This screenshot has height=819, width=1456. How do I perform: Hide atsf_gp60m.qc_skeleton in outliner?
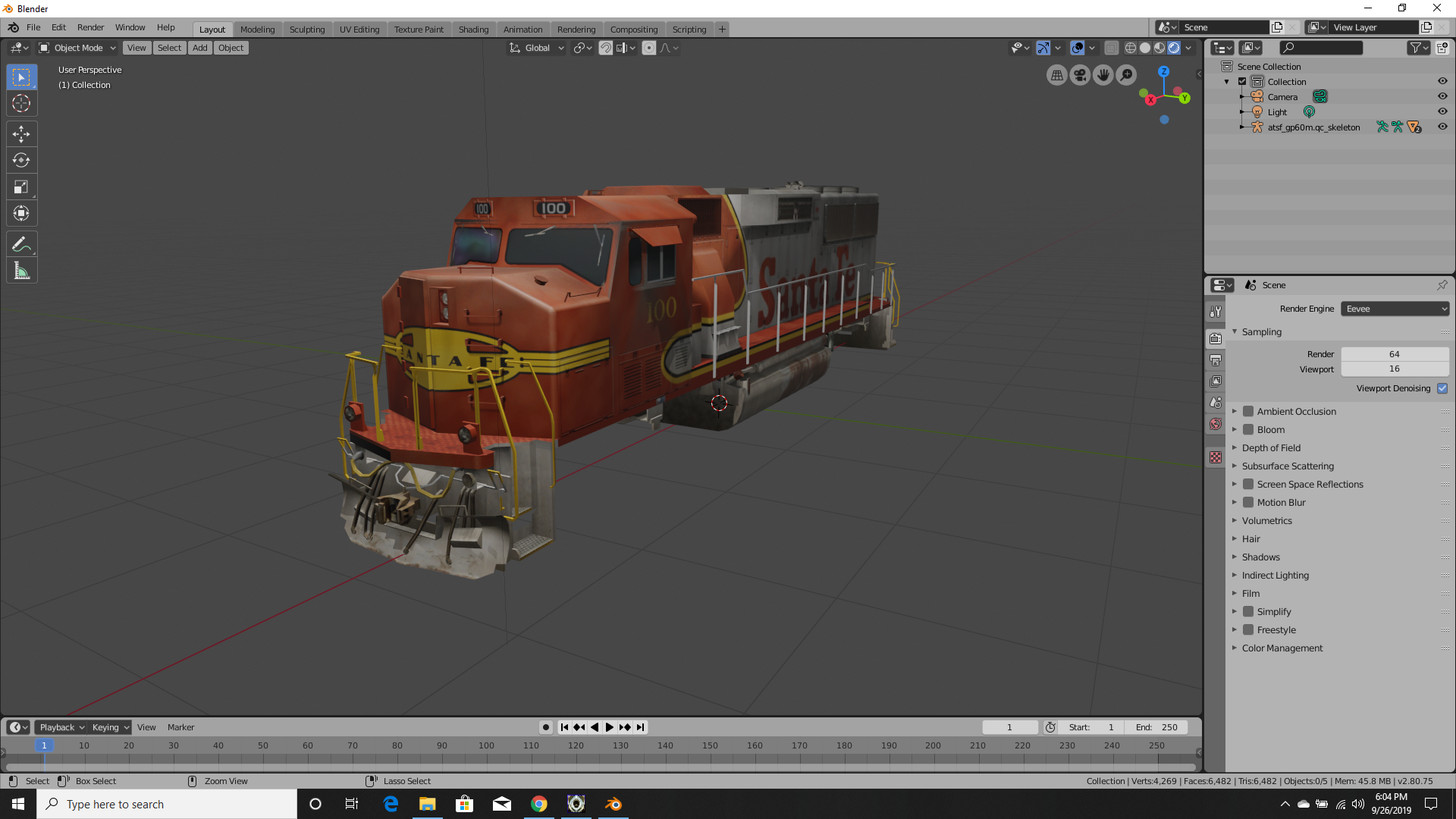tap(1442, 127)
